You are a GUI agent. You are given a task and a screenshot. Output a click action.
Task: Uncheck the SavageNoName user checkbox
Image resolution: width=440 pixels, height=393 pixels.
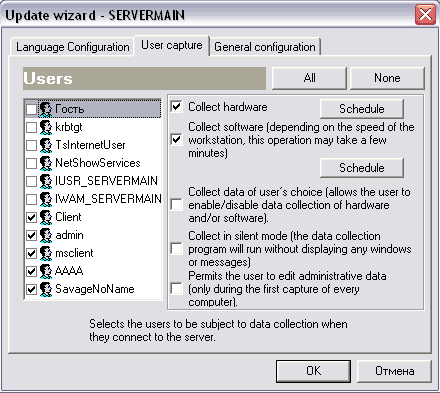click(x=31, y=289)
